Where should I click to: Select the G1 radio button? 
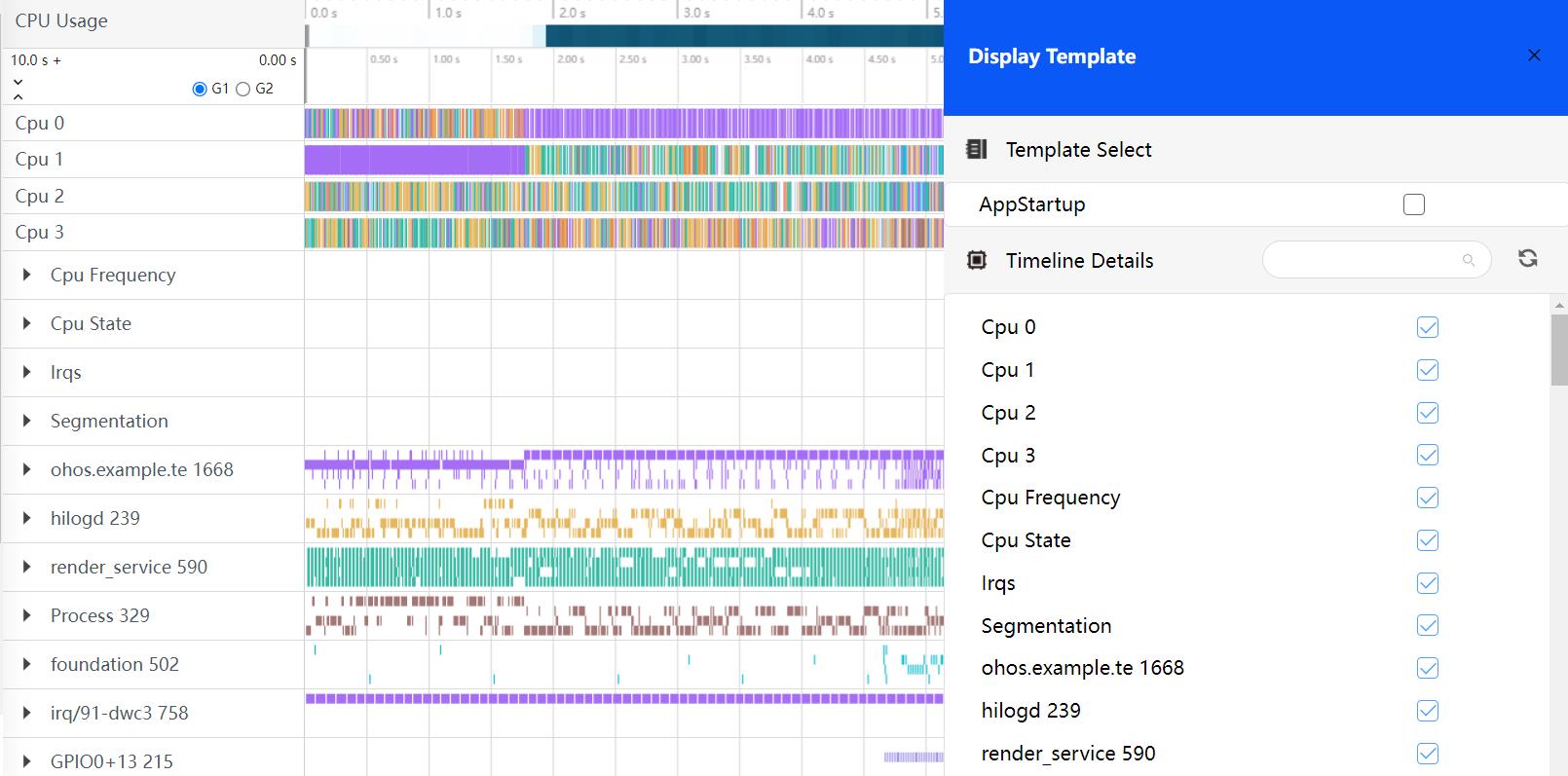point(200,89)
